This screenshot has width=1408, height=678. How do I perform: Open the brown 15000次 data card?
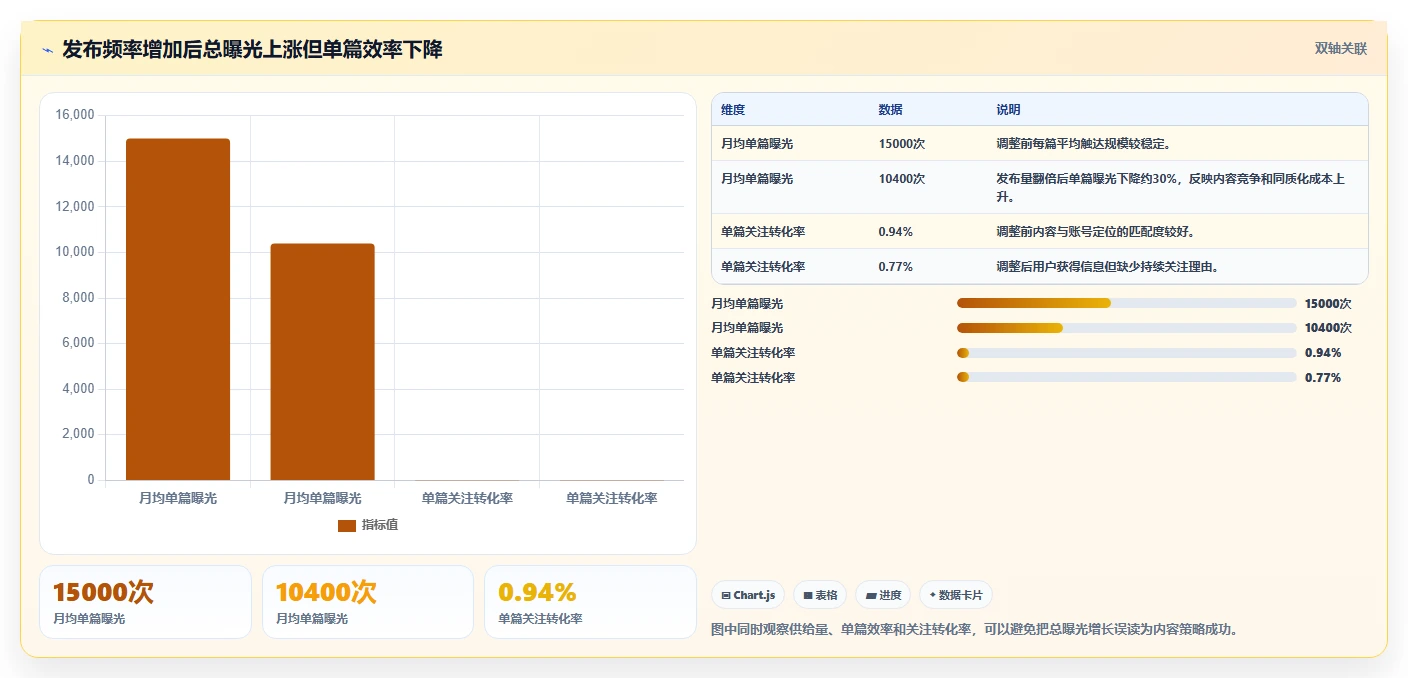146,602
